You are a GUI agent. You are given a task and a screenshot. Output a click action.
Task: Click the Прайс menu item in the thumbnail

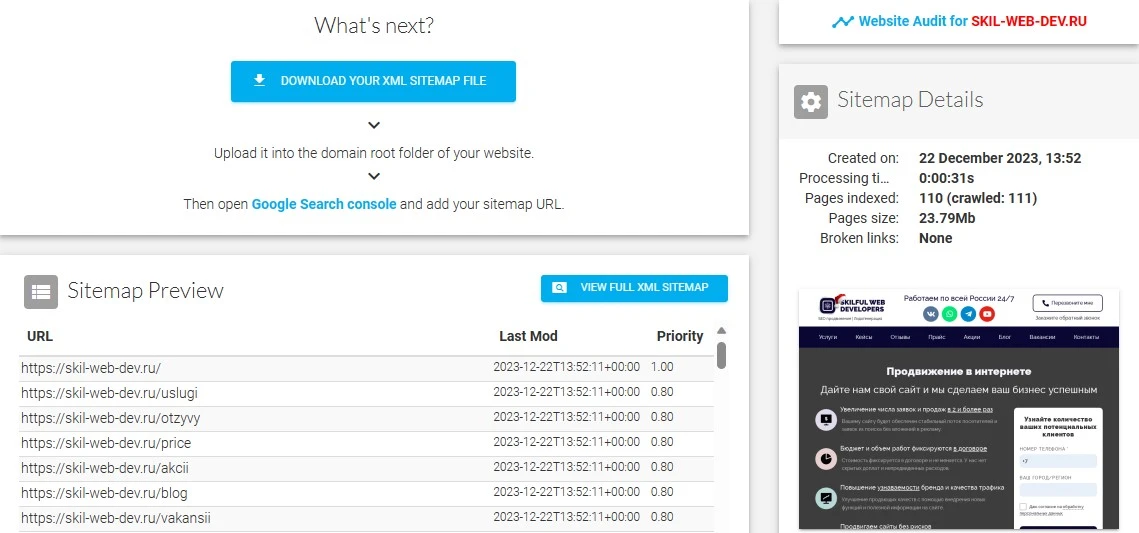[936, 338]
